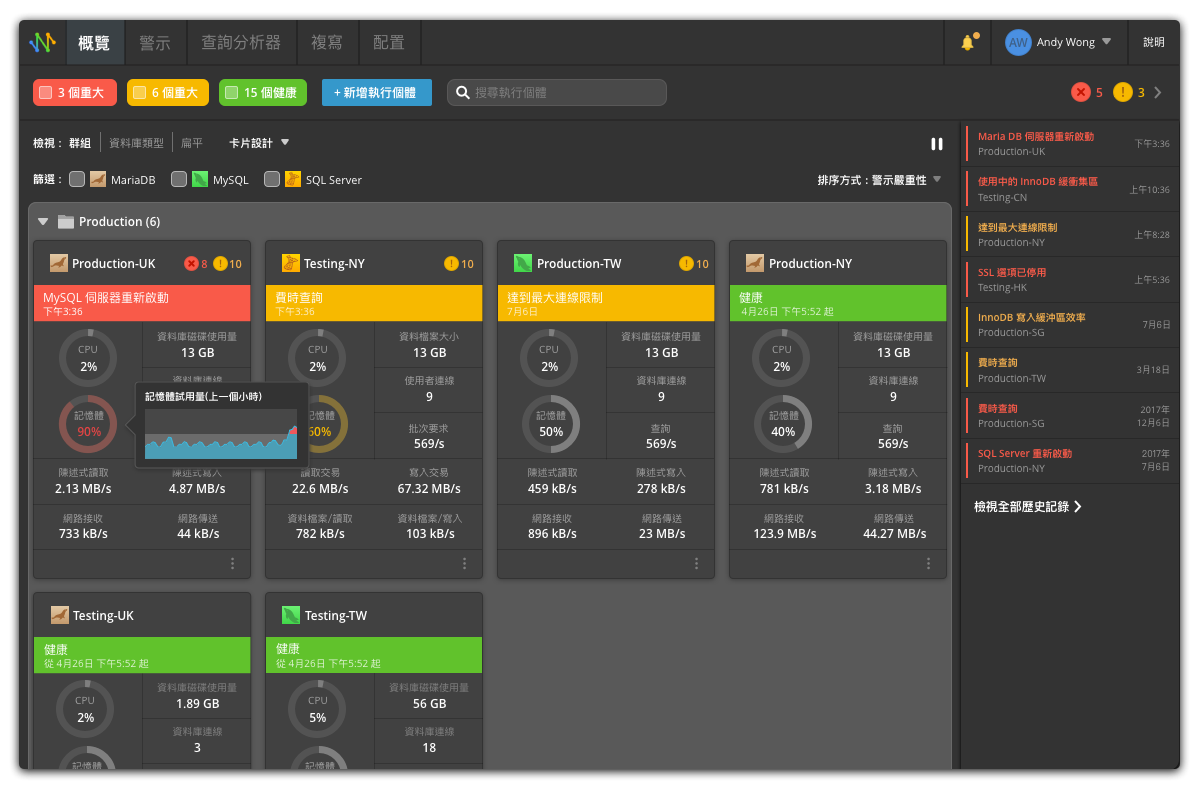Open the 概覽 tab

tap(94, 42)
